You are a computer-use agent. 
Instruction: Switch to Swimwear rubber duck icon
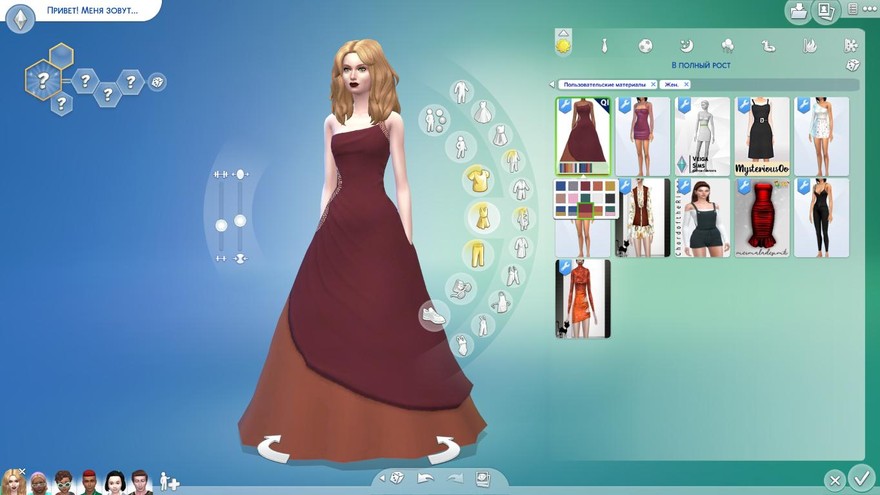pyautogui.click(x=768, y=45)
